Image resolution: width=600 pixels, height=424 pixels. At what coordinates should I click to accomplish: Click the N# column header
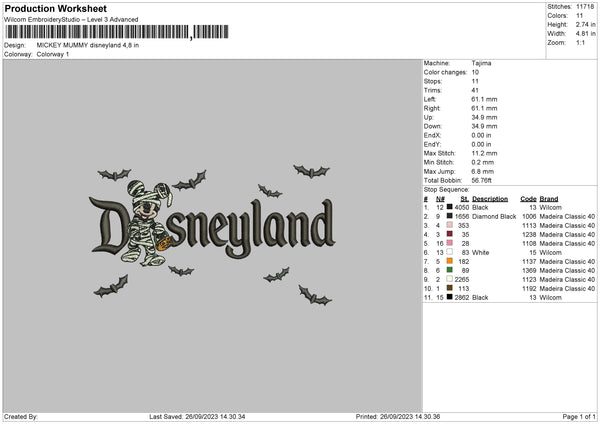pos(440,199)
